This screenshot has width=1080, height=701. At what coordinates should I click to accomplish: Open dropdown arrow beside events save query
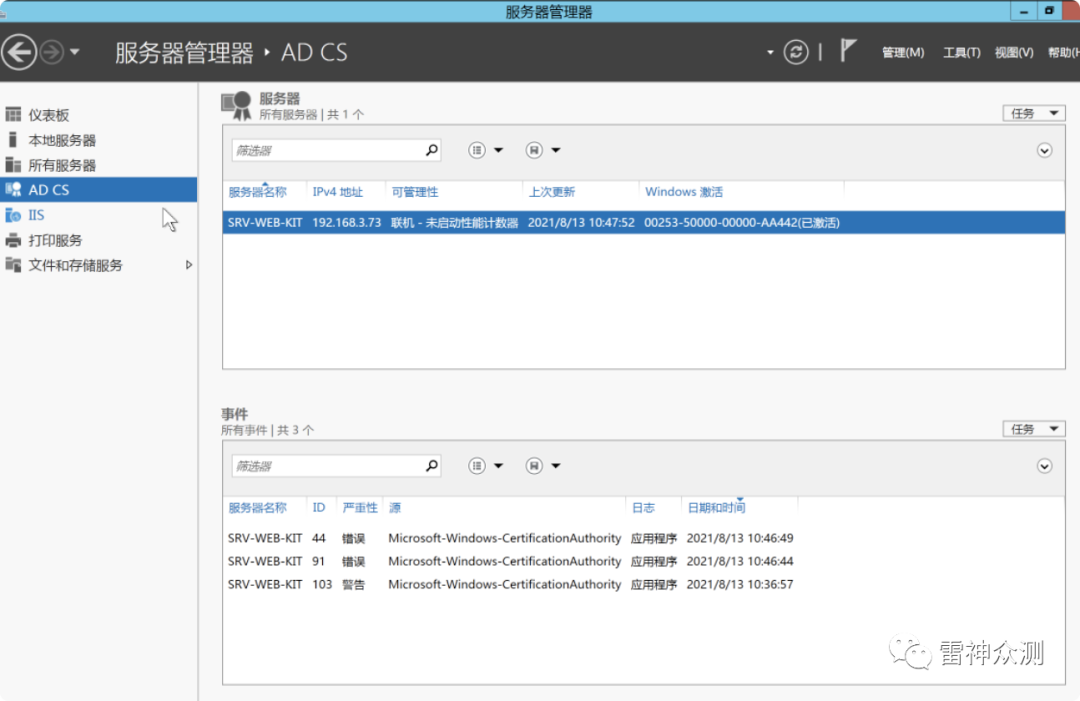[556, 466]
